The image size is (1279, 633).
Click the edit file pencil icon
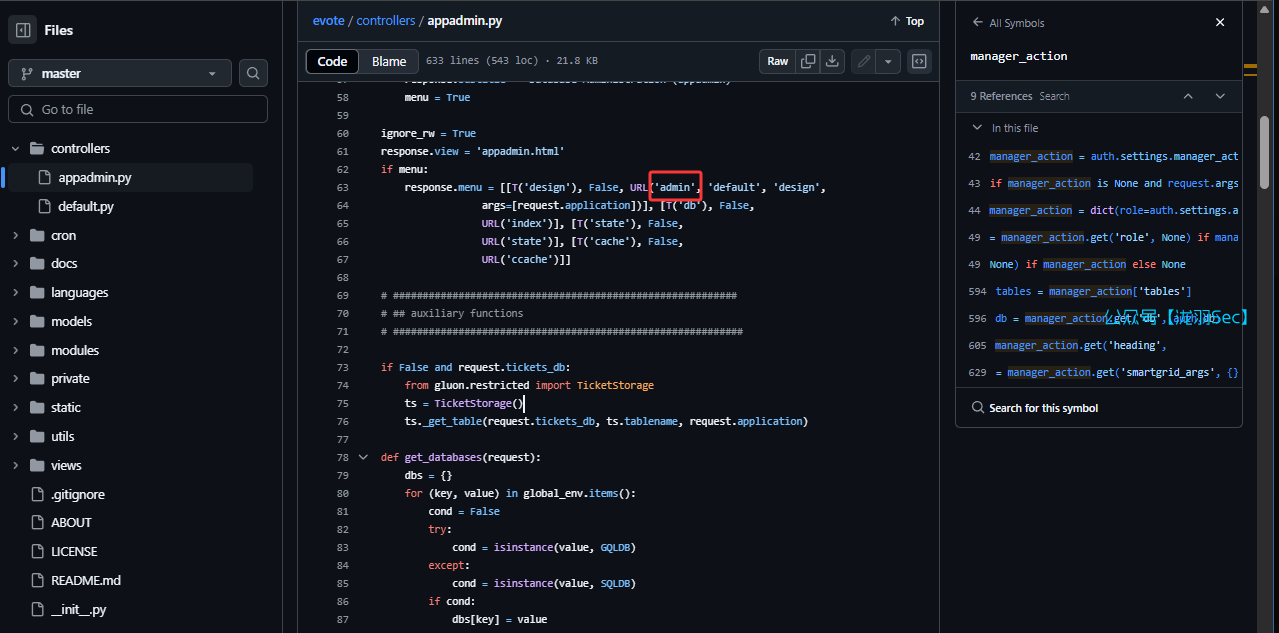tap(864, 61)
